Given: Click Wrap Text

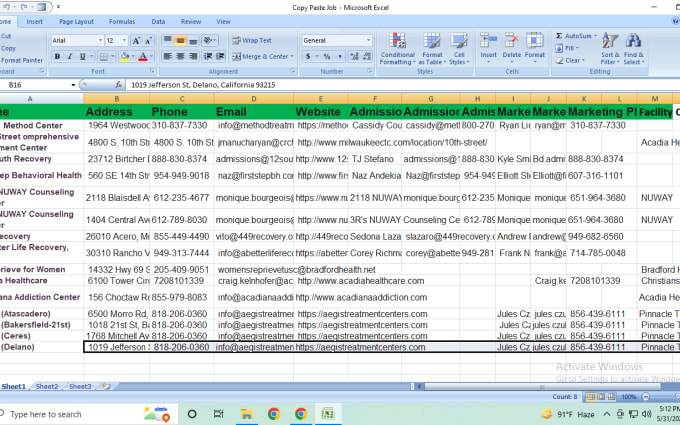Looking at the screenshot, I should [x=252, y=40].
